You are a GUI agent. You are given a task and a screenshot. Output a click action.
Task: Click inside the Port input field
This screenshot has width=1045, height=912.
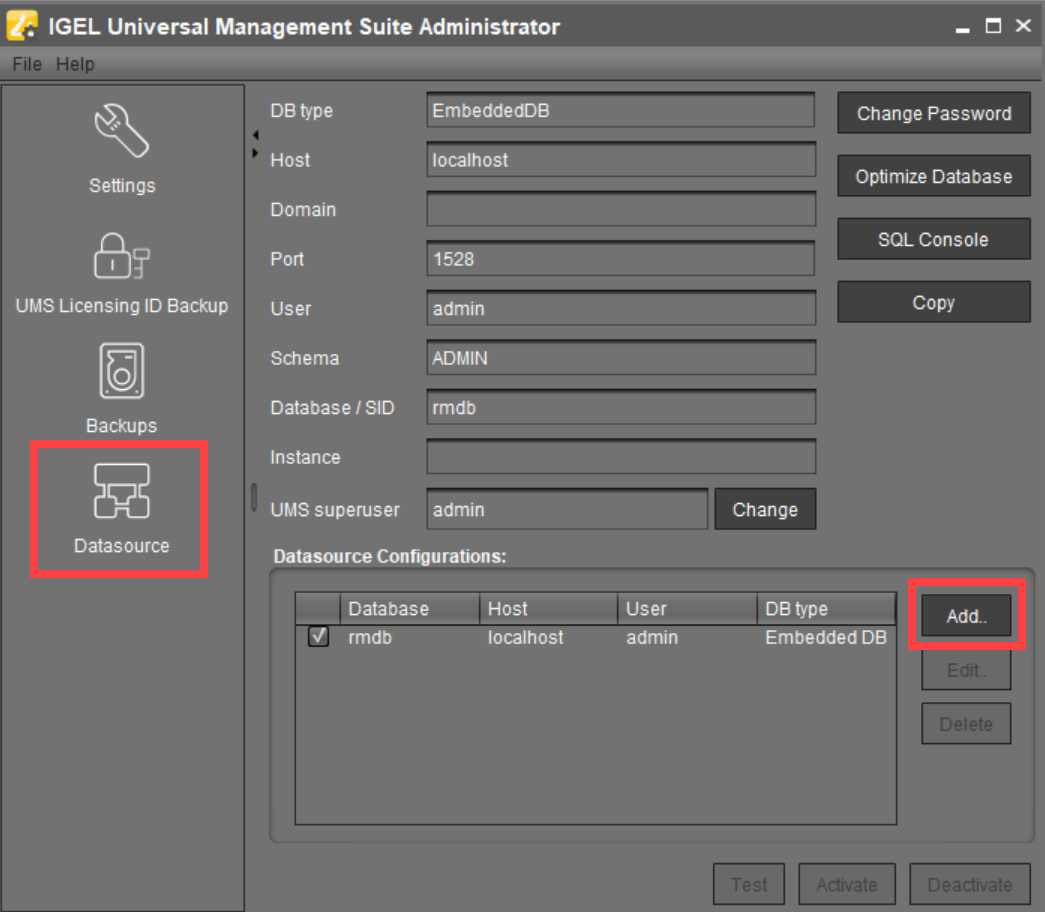[x=620, y=258]
